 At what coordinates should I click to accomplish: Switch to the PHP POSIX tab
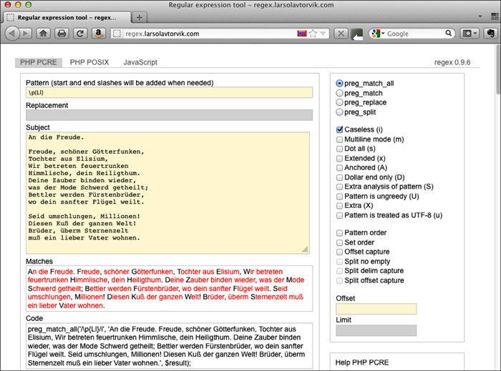(89, 62)
